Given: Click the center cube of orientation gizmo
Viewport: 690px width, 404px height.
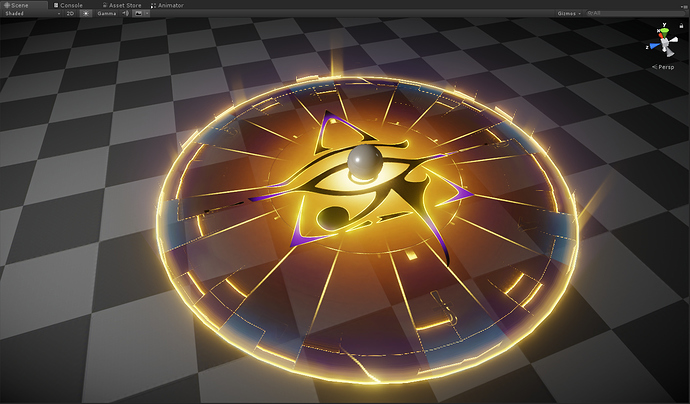Looking at the screenshot, I should (664, 43).
